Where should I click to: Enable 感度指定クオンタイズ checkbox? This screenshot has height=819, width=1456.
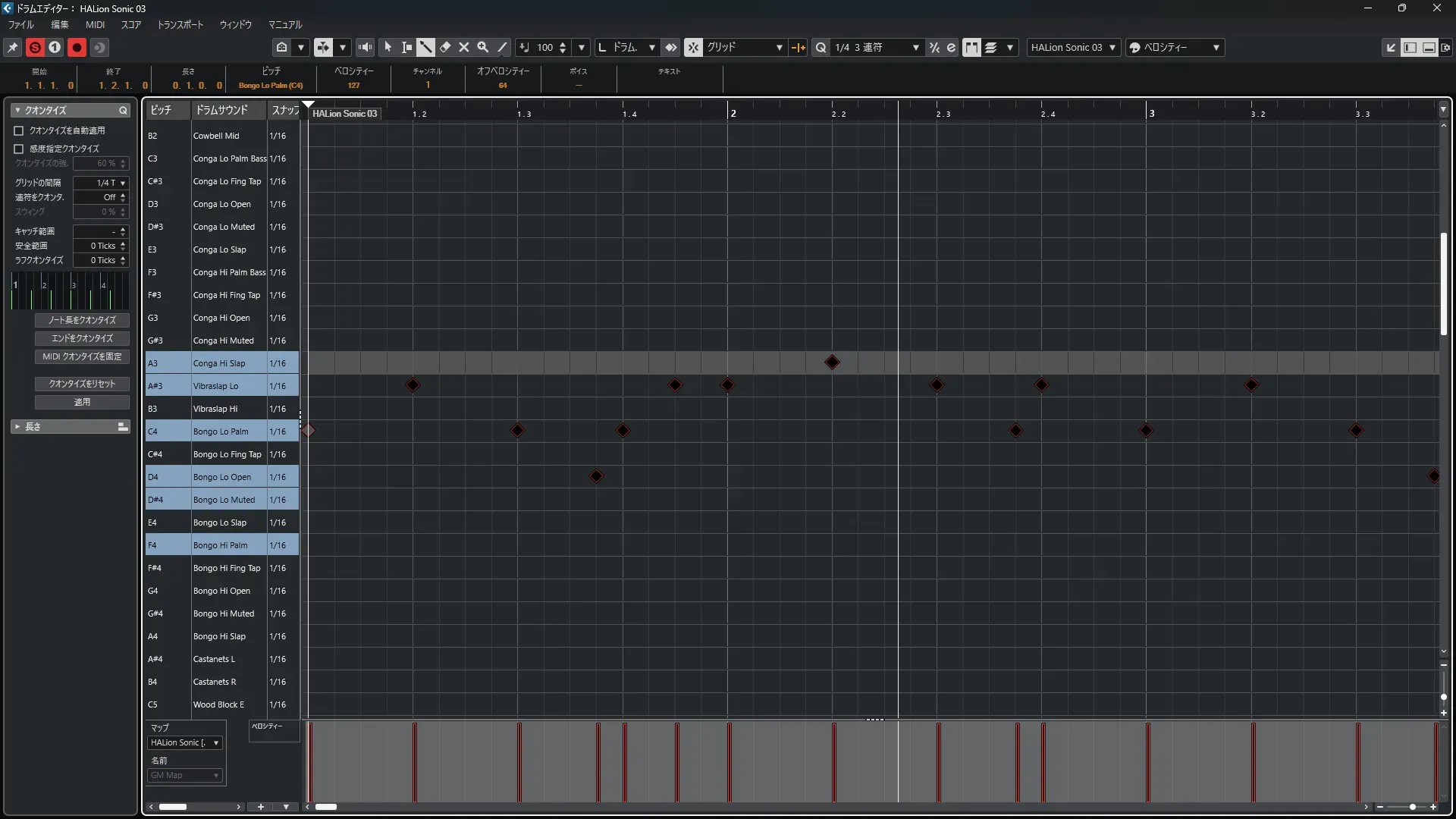tap(19, 149)
